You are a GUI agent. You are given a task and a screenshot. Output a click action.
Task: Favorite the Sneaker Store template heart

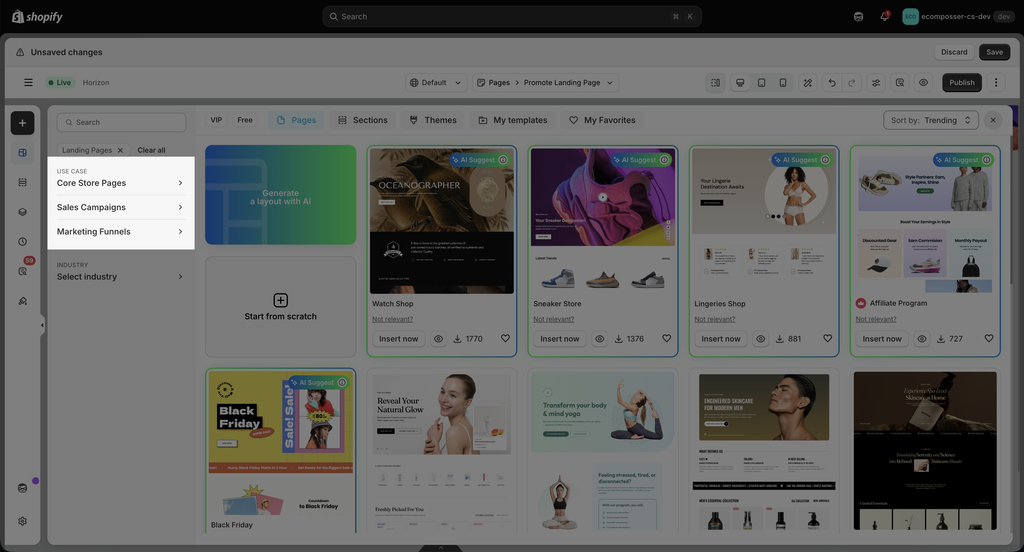pyautogui.click(x=667, y=338)
